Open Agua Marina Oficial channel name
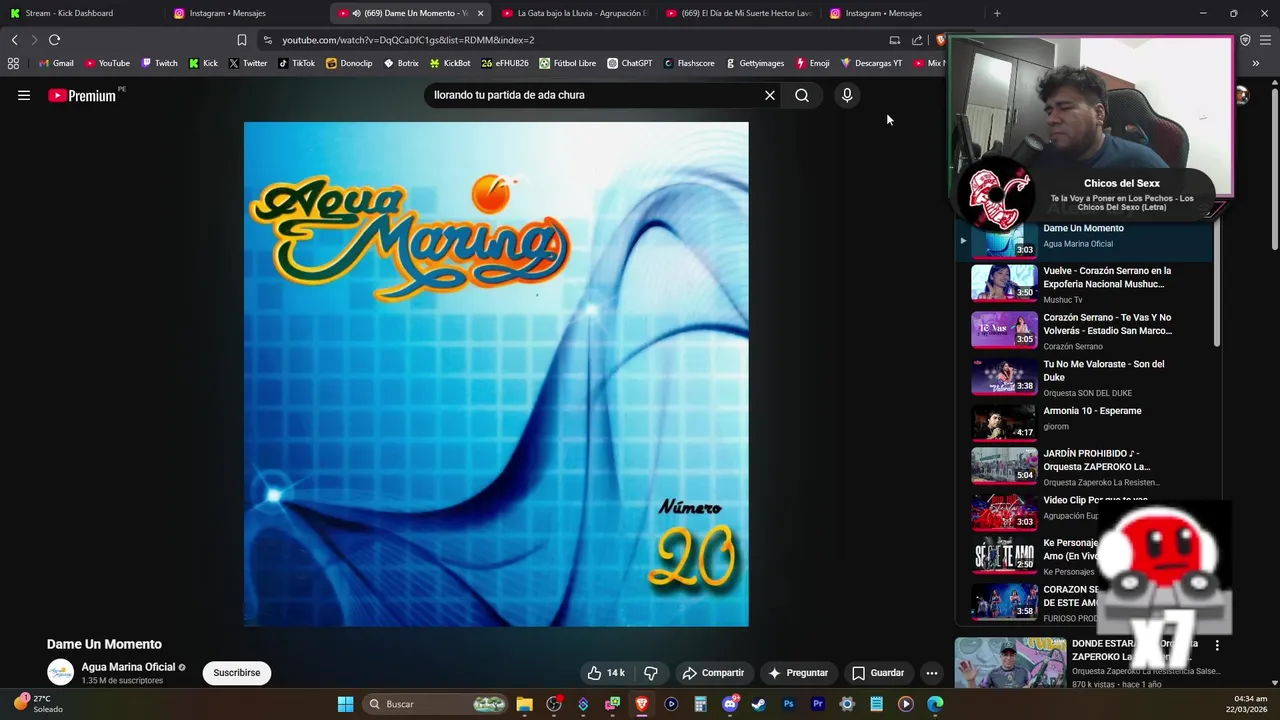Viewport: 1280px width, 720px height. (128, 667)
